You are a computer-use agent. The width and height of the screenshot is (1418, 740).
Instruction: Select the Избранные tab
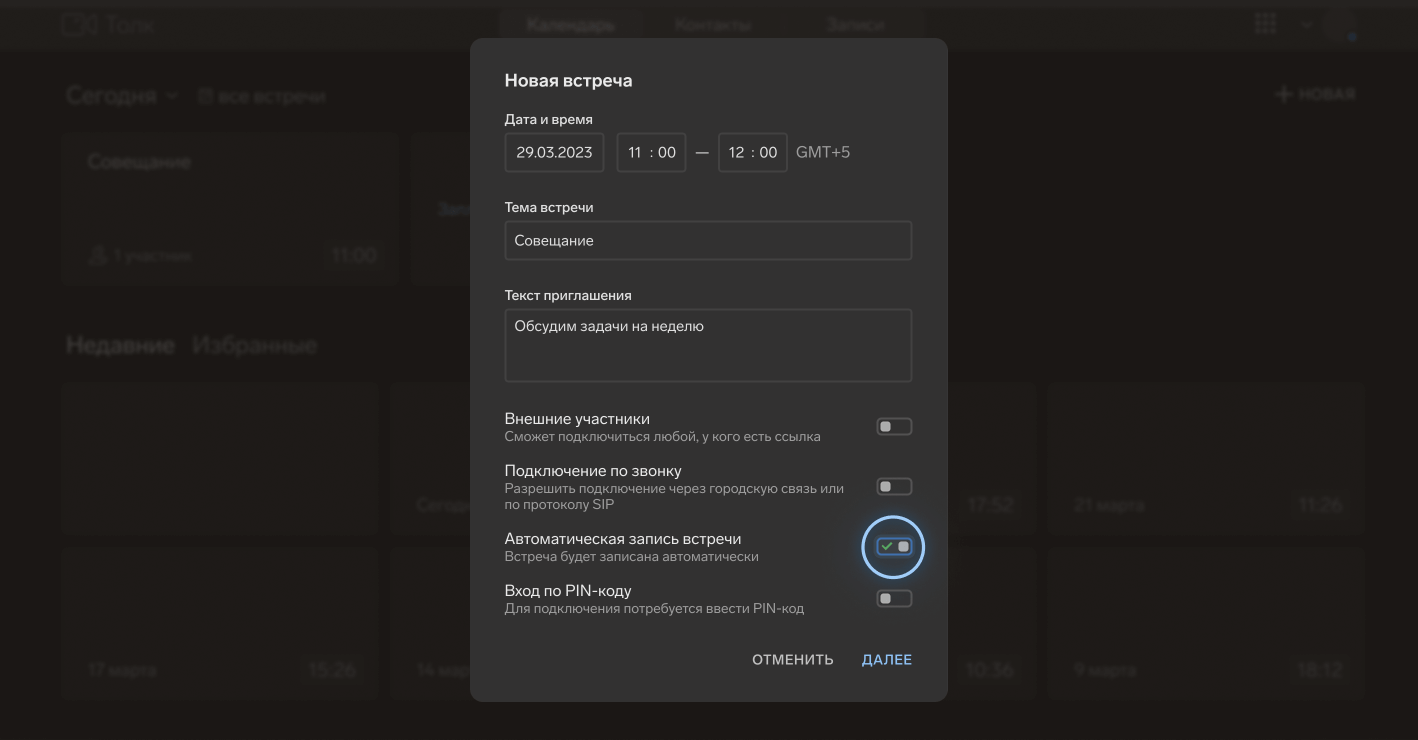tap(255, 346)
